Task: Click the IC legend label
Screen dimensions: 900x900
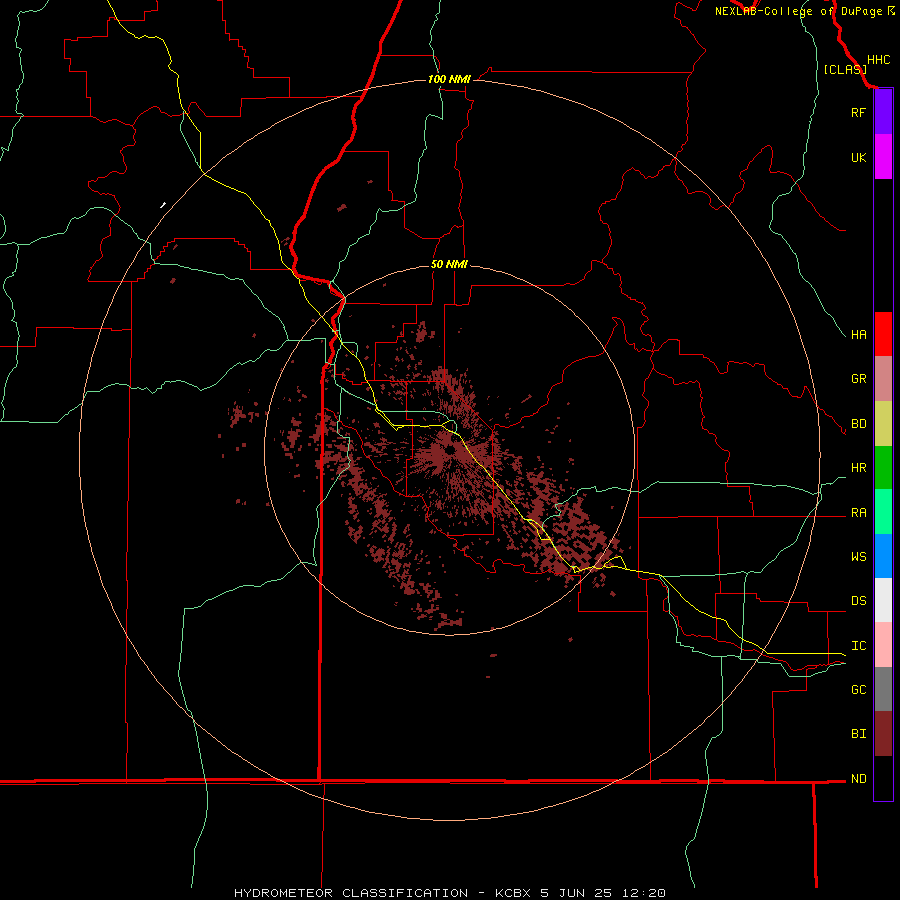Action: pos(858,645)
